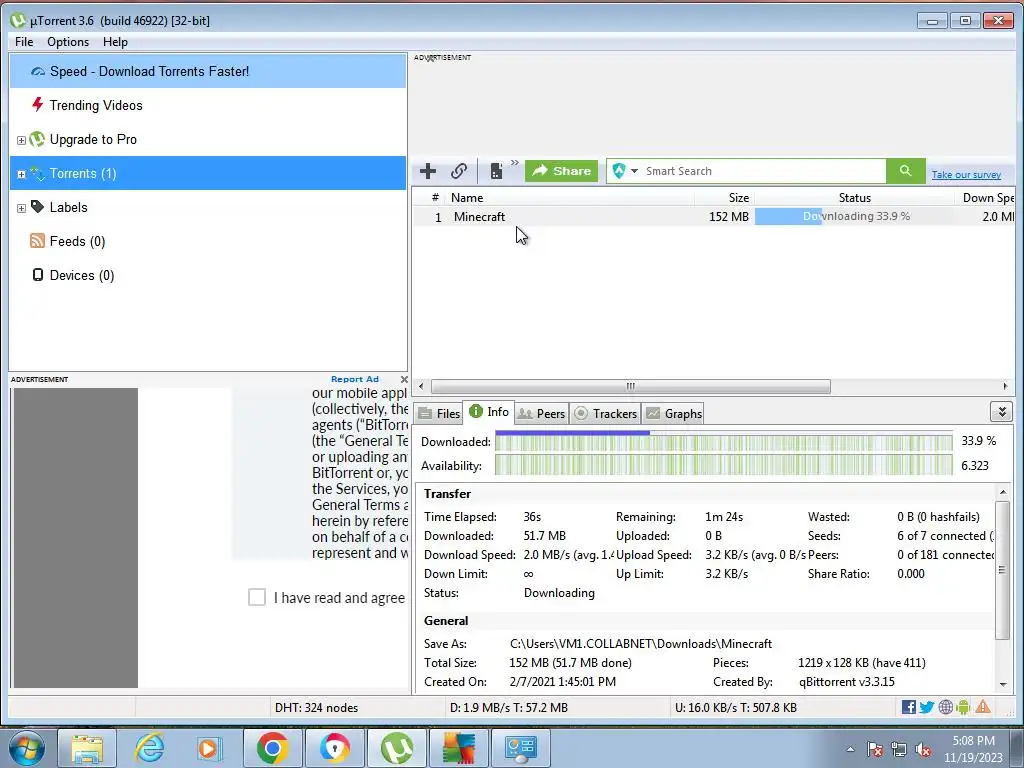Switch to the Files tab
Viewport: 1024px width, 768px height.
pos(439,413)
